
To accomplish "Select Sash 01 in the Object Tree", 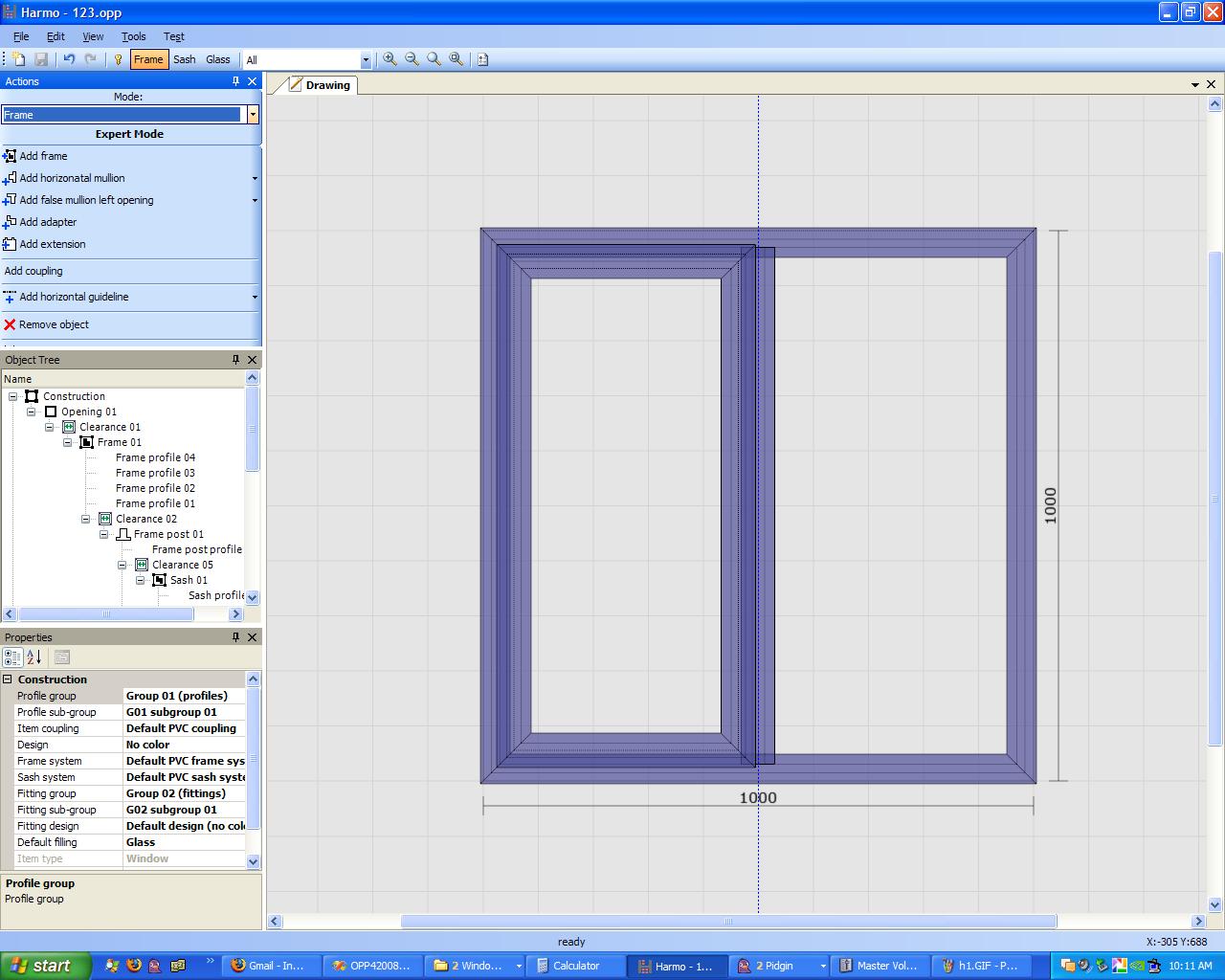I will pos(189,580).
